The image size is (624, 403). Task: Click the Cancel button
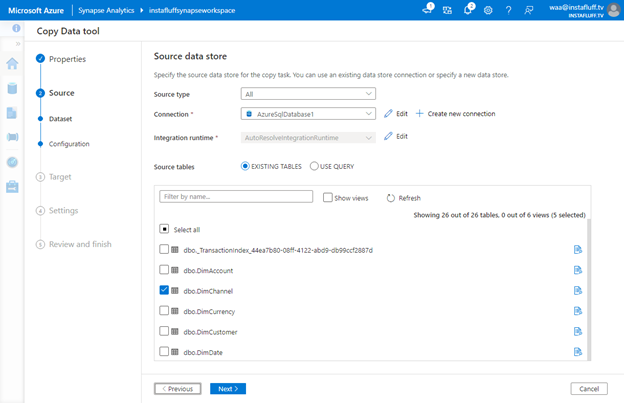[x=589, y=389]
